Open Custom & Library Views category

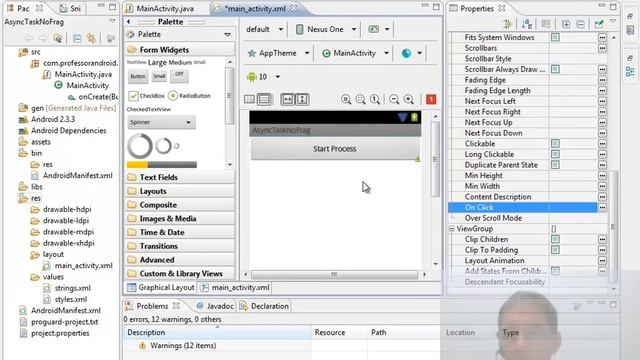click(x=180, y=273)
